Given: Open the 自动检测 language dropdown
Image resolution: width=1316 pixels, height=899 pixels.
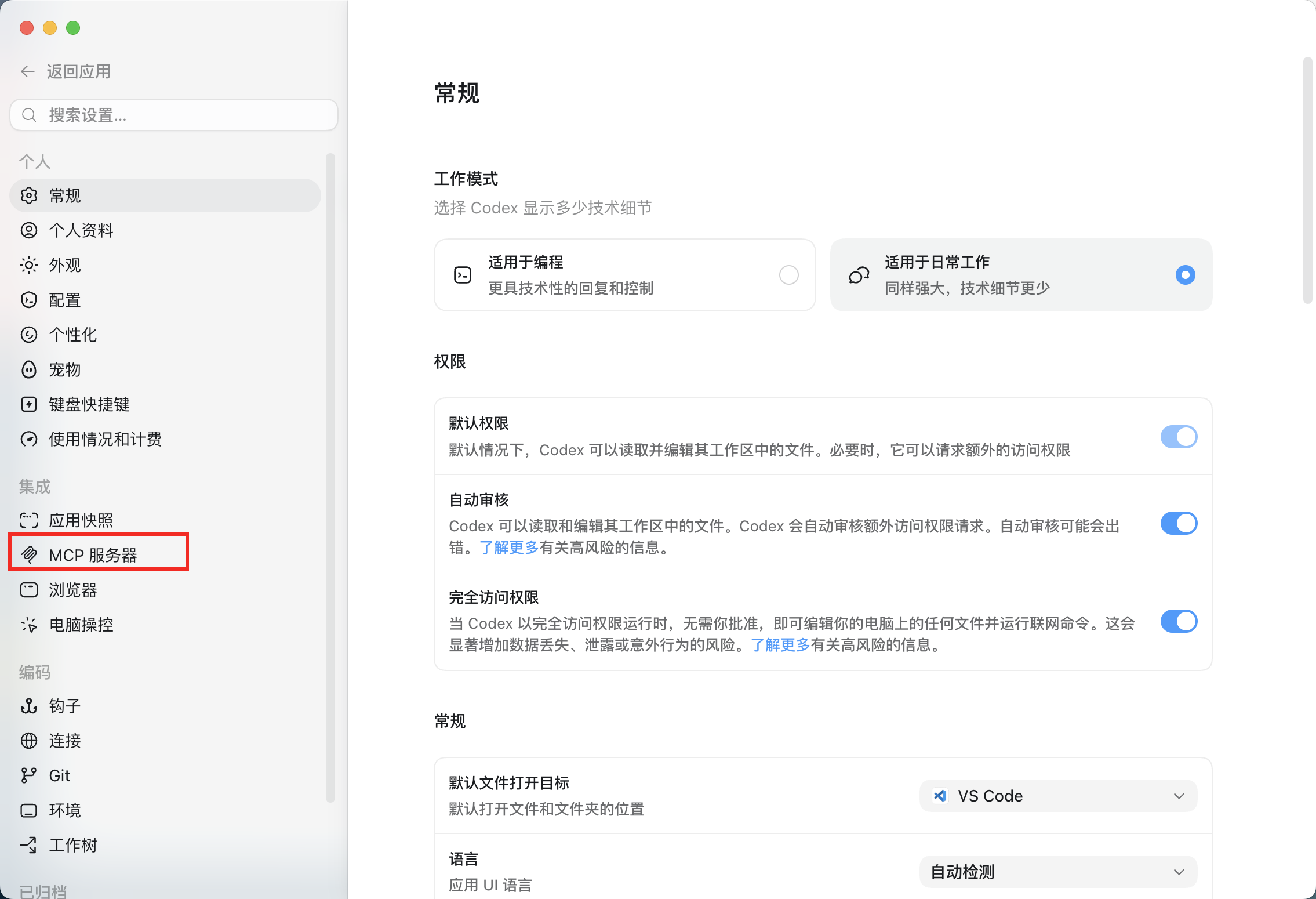Looking at the screenshot, I should [x=1058, y=872].
